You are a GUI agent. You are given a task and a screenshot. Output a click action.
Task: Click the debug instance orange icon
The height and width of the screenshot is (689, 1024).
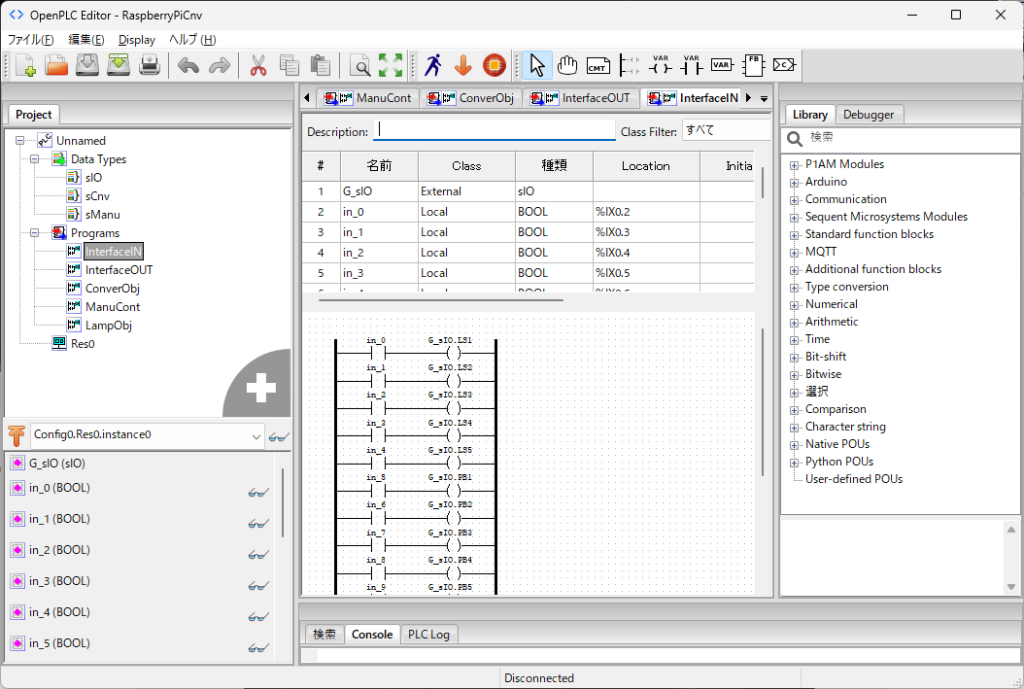click(16, 435)
